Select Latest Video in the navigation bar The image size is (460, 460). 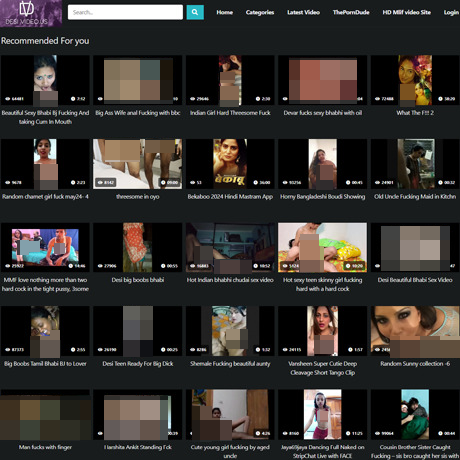pos(303,12)
